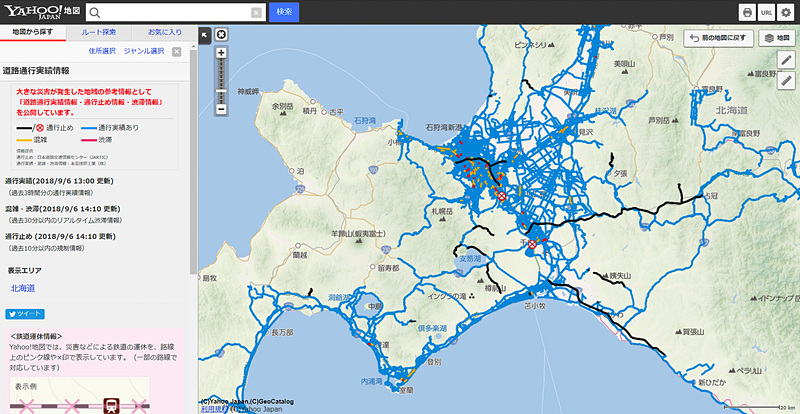
Task: Click the print icon button
Action: (x=747, y=13)
